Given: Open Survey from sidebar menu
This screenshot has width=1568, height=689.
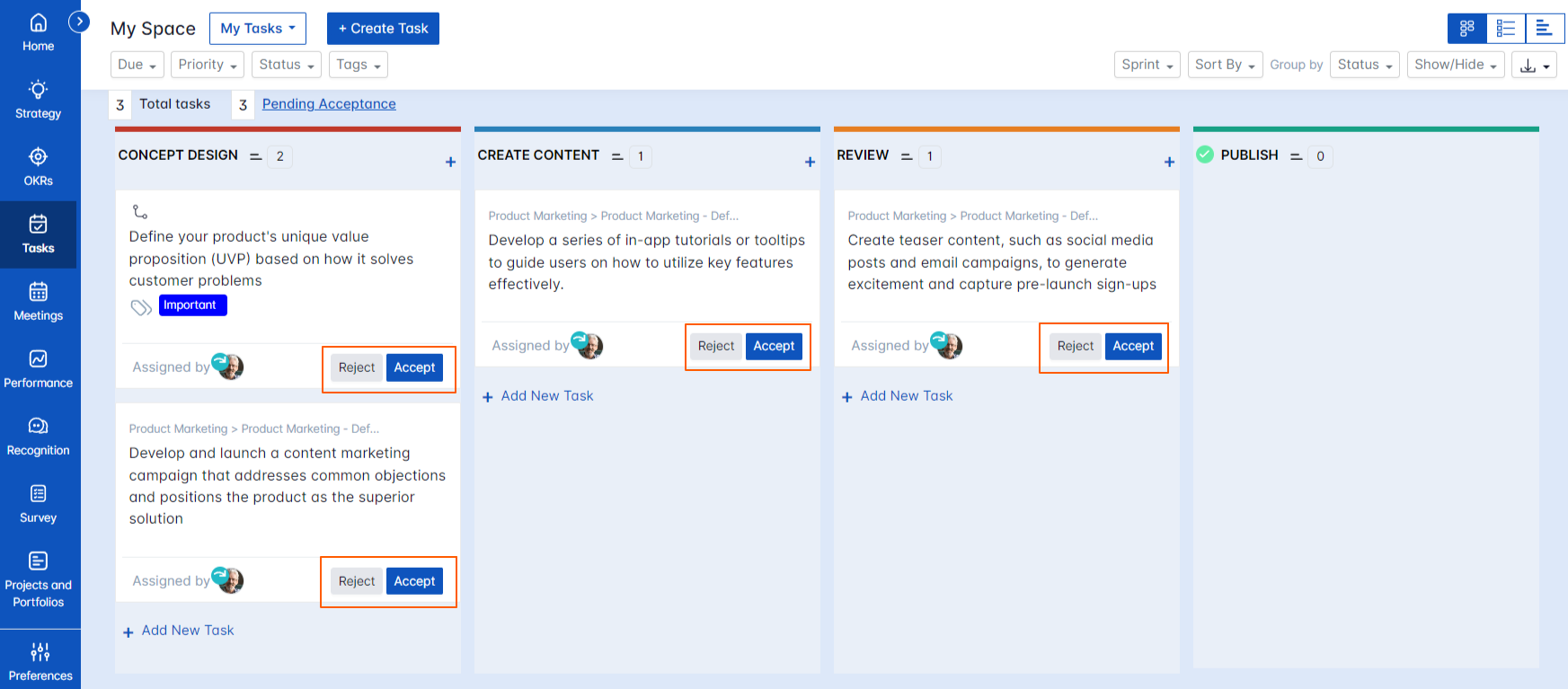Looking at the screenshot, I should 38,504.
